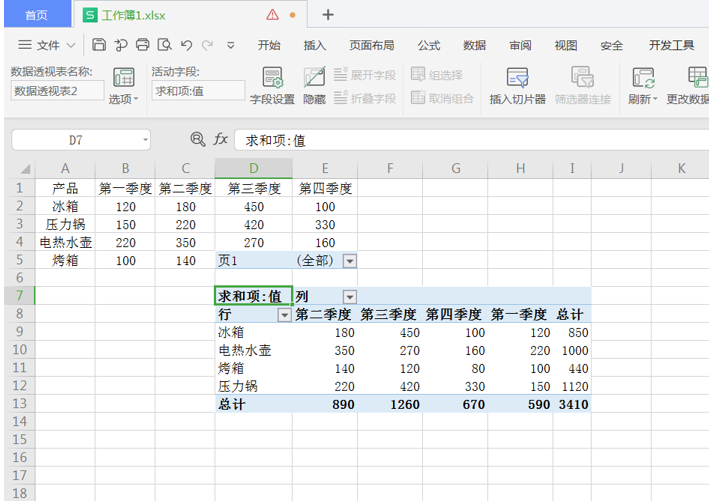Click 组选择 group selection
Viewport: 709px width, 501px height.
click(437, 75)
